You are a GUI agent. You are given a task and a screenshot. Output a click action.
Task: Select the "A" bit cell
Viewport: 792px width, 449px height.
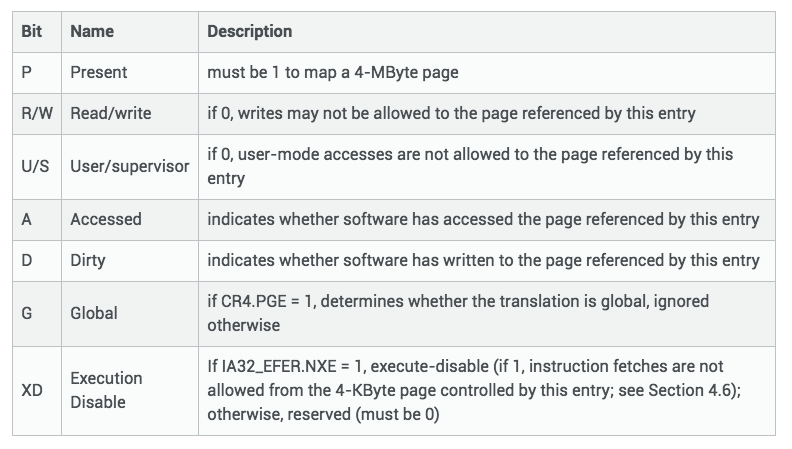[26, 218]
